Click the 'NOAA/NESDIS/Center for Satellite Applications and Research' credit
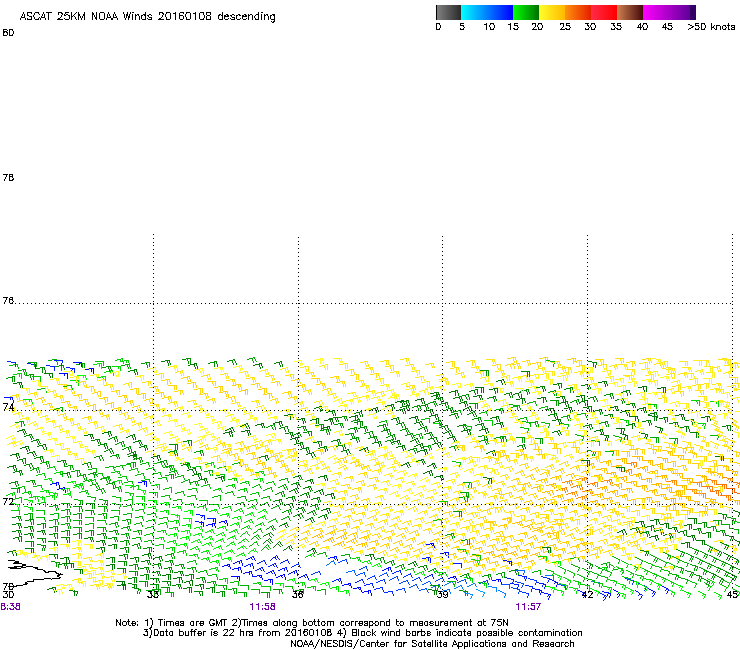This screenshot has width=740, height=650. coord(432,644)
